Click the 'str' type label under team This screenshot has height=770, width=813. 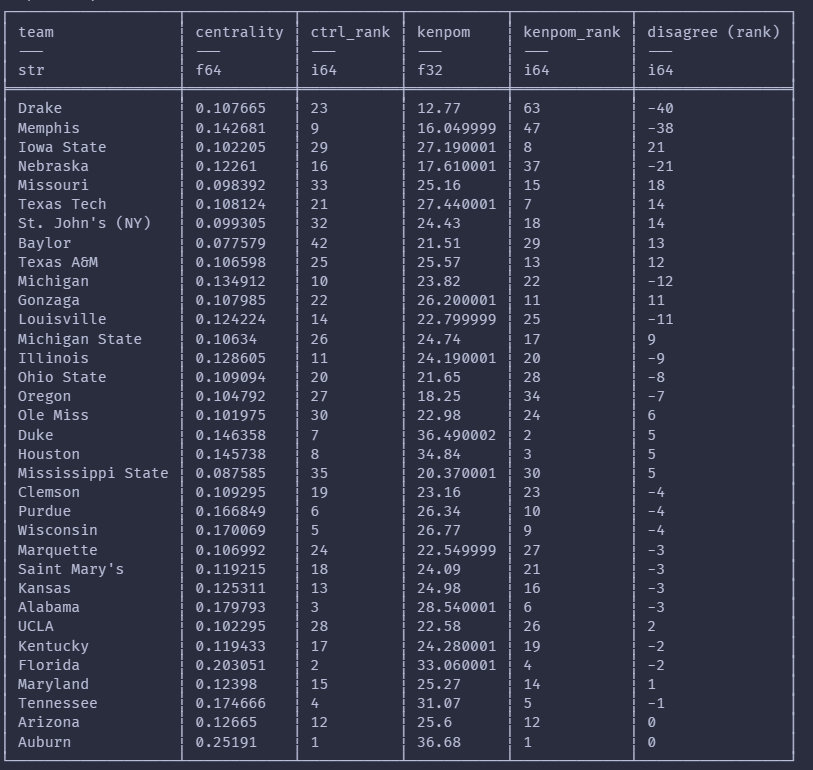pyautogui.click(x=31, y=71)
